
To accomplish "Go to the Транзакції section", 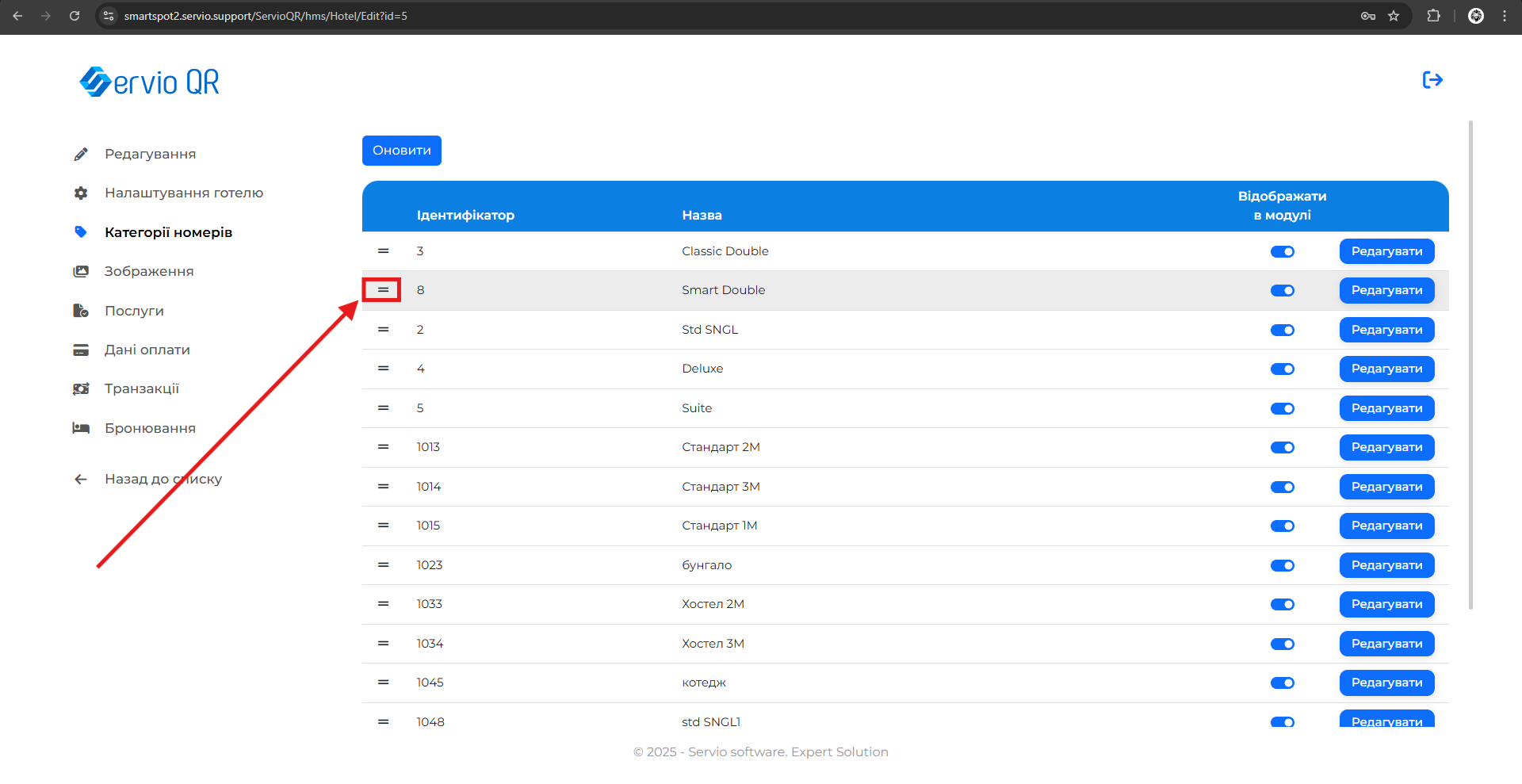I will 142,389.
